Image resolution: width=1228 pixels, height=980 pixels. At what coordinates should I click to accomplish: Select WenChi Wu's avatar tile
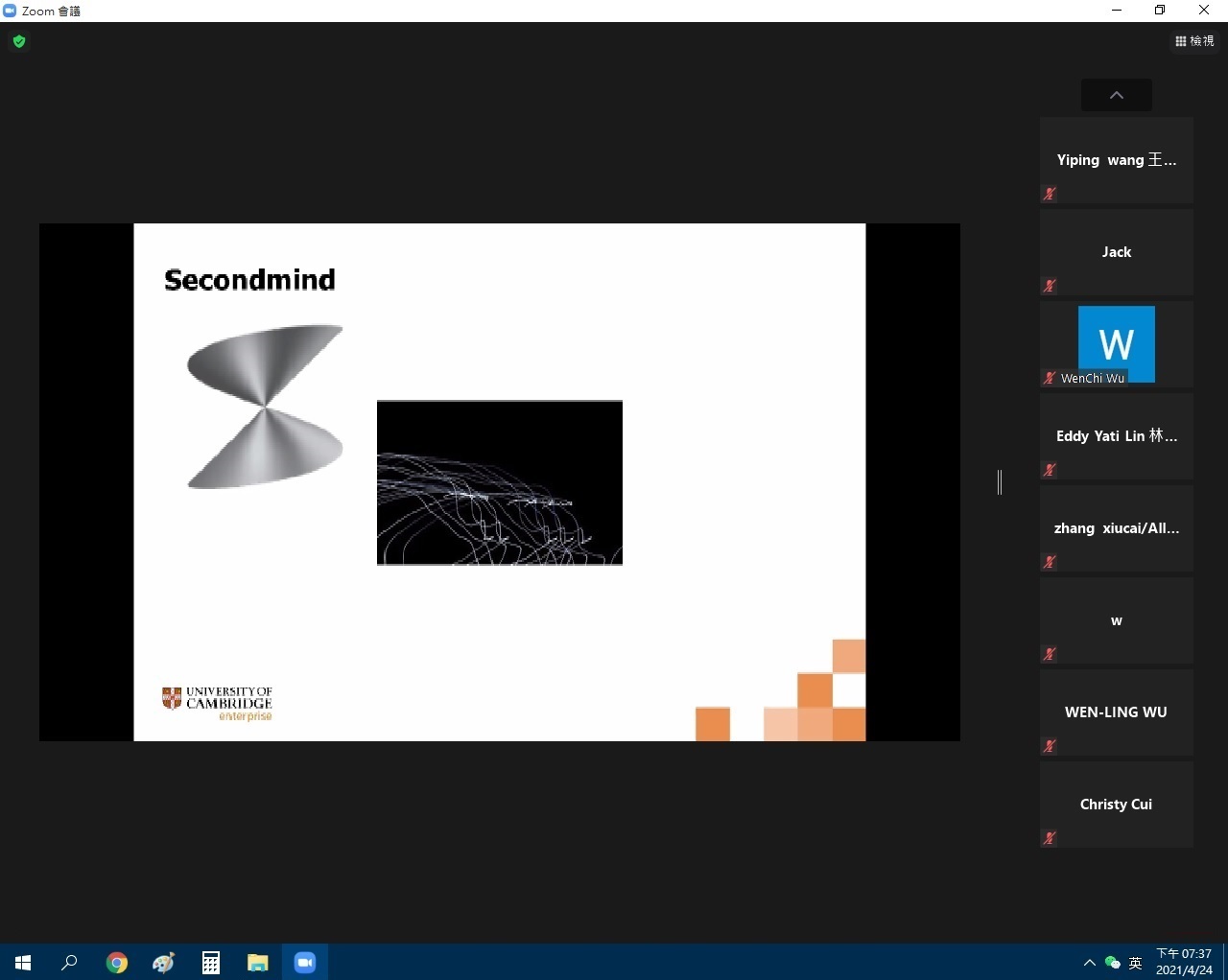tap(1116, 343)
